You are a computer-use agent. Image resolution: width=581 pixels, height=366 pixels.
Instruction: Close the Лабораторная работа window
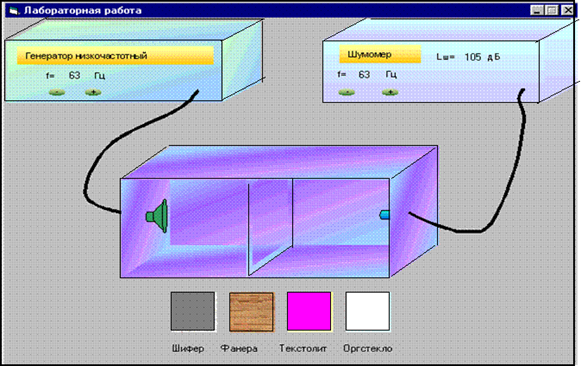point(567,10)
